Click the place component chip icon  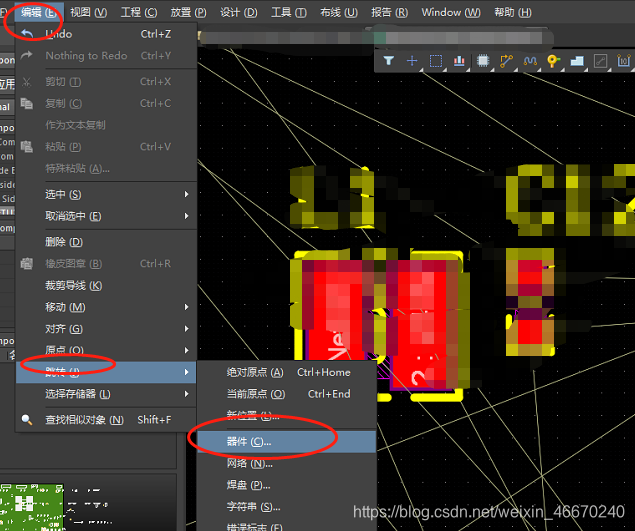(x=483, y=61)
